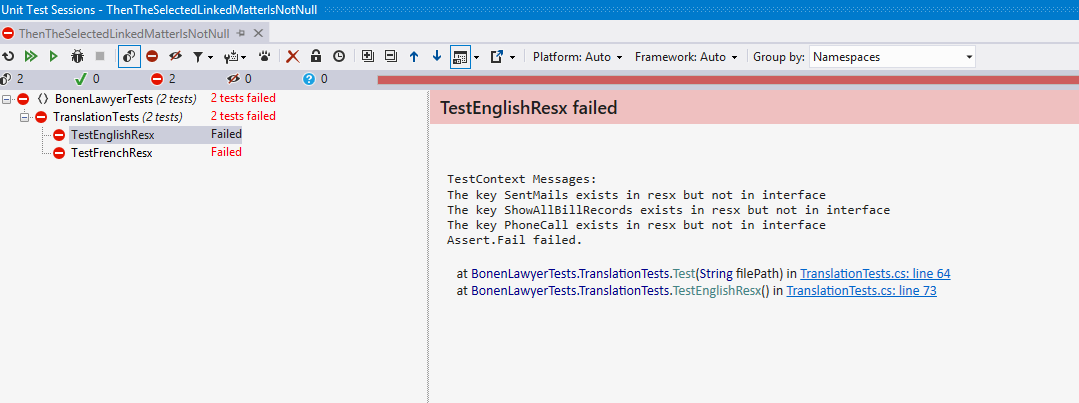Click TestEnglishResx method in stack trace

[716, 290]
